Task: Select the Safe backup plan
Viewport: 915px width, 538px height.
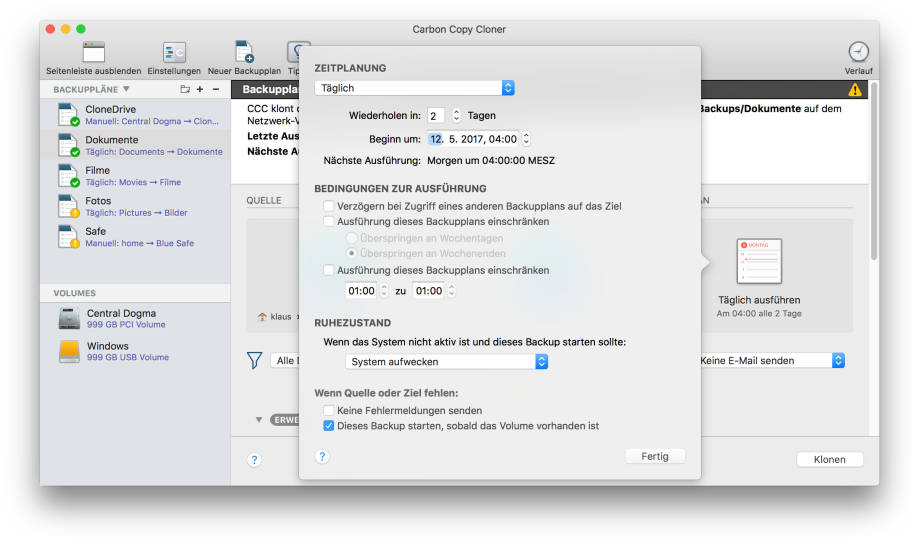Action: [135, 236]
